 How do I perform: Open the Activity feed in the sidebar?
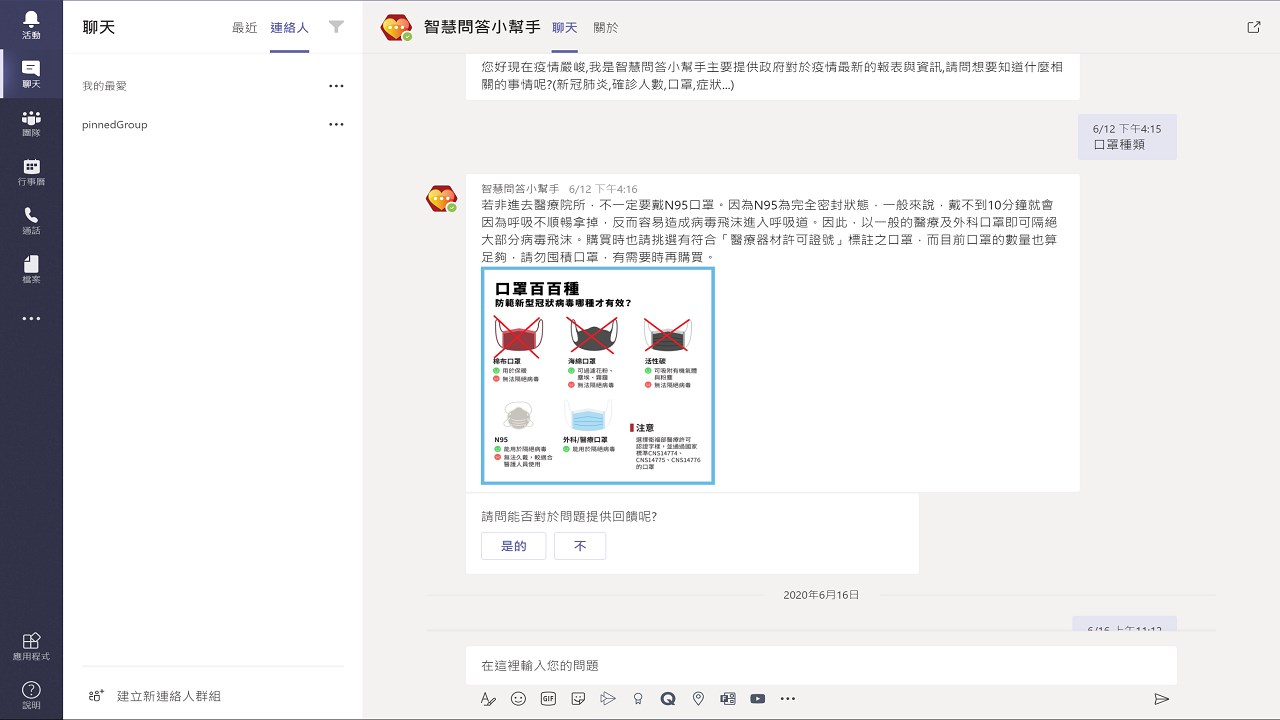coord(31,25)
